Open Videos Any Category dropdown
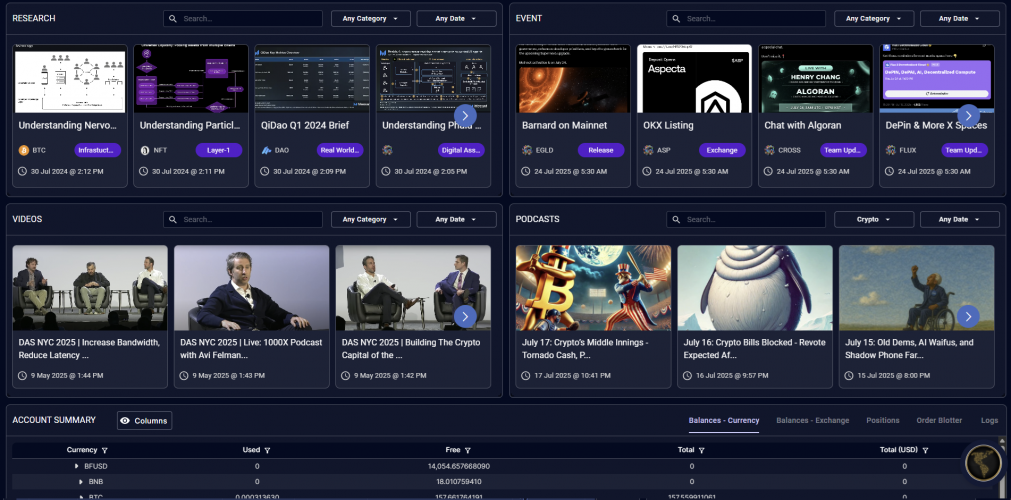Viewport: 1011px width, 500px height. click(371, 219)
